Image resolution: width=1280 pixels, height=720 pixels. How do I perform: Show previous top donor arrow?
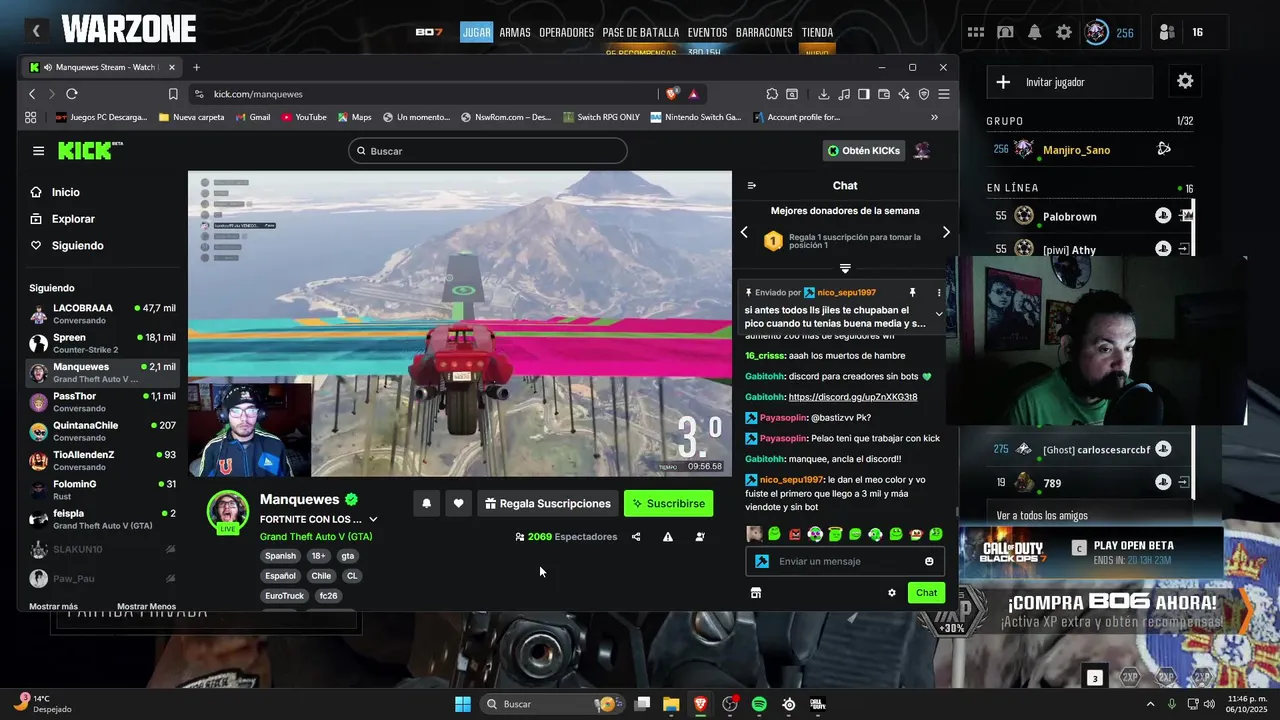tap(744, 232)
